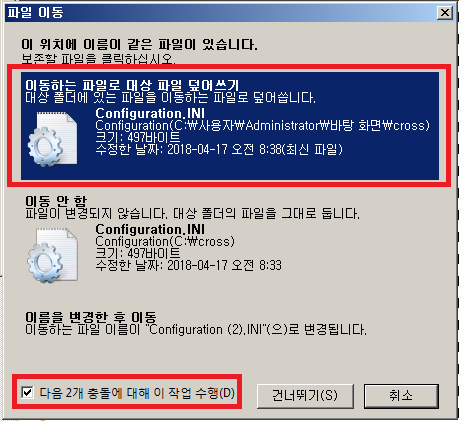Close the 파일 이동 dialog with X

445,13
